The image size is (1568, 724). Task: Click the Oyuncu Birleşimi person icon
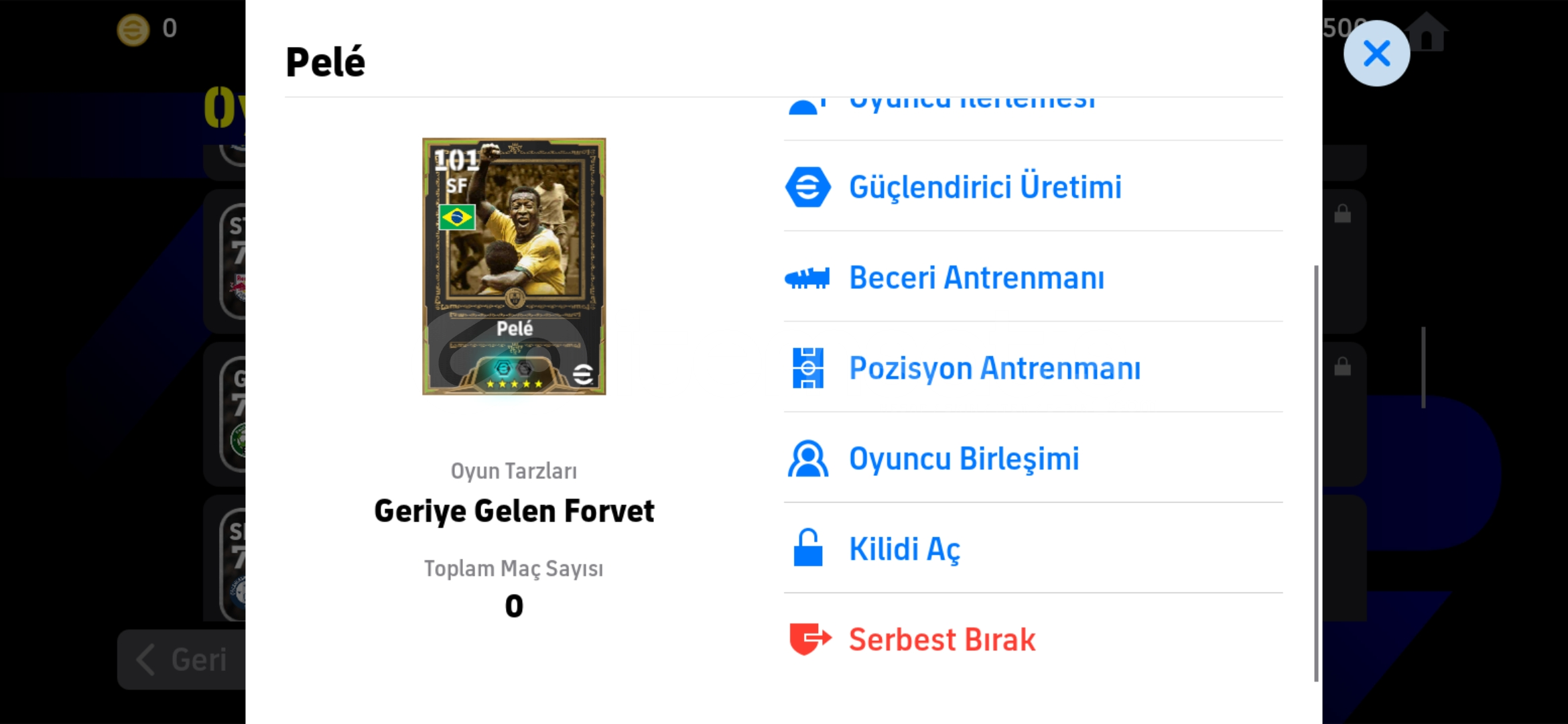point(807,459)
